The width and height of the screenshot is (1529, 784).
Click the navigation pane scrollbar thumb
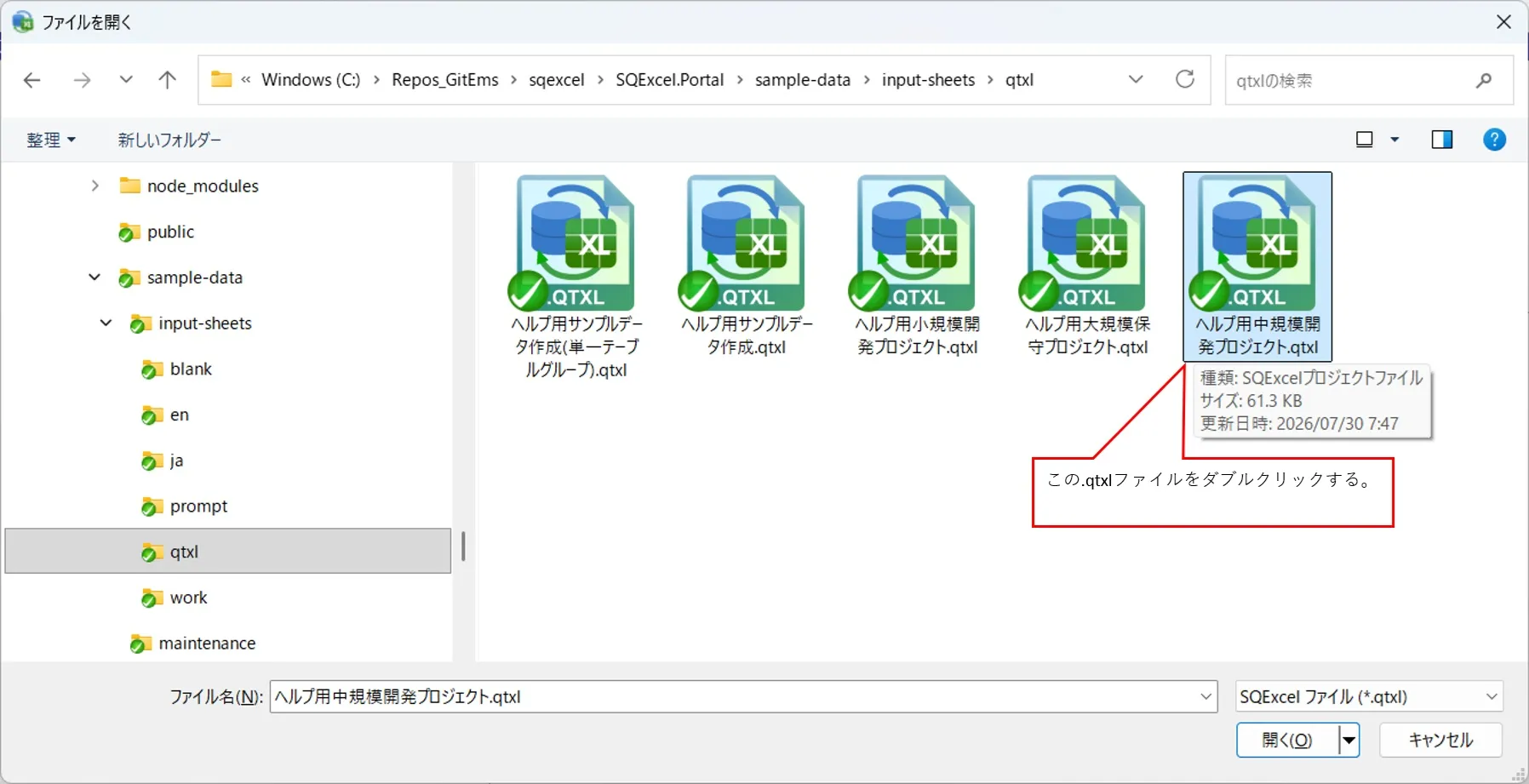coord(463,547)
